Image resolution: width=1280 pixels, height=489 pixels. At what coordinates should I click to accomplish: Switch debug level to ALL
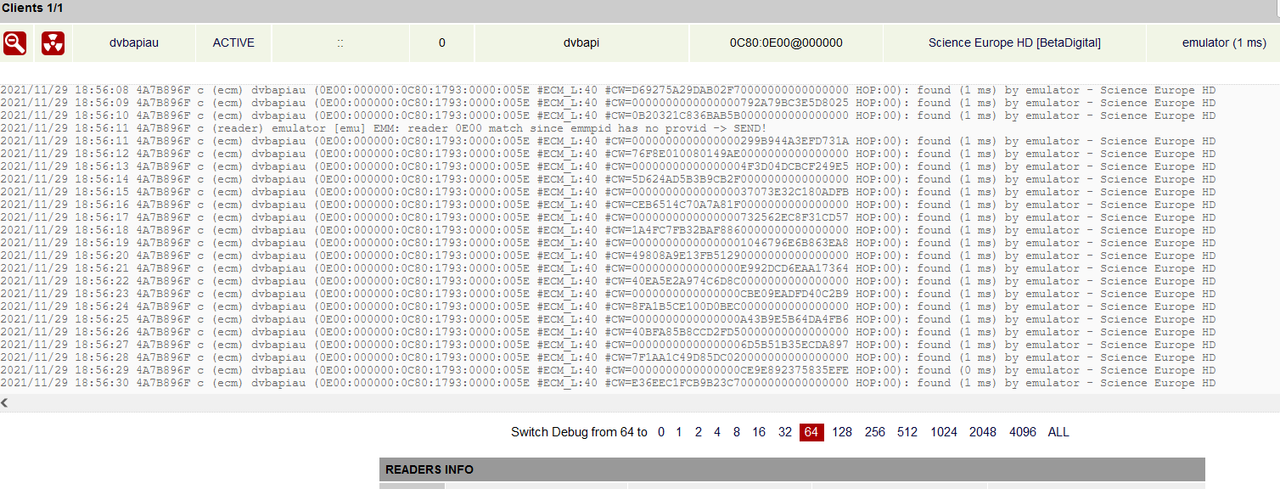(x=1059, y=432)
